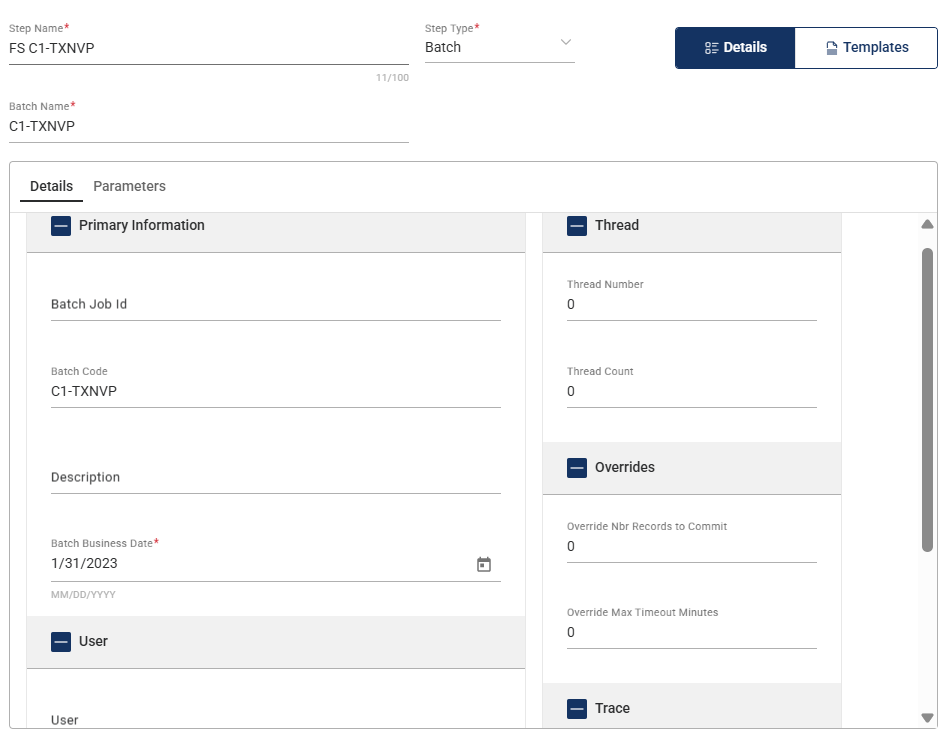The image size is (947, 740).
Task: Click the Batch Name field
Action: [x=208, y=126]
